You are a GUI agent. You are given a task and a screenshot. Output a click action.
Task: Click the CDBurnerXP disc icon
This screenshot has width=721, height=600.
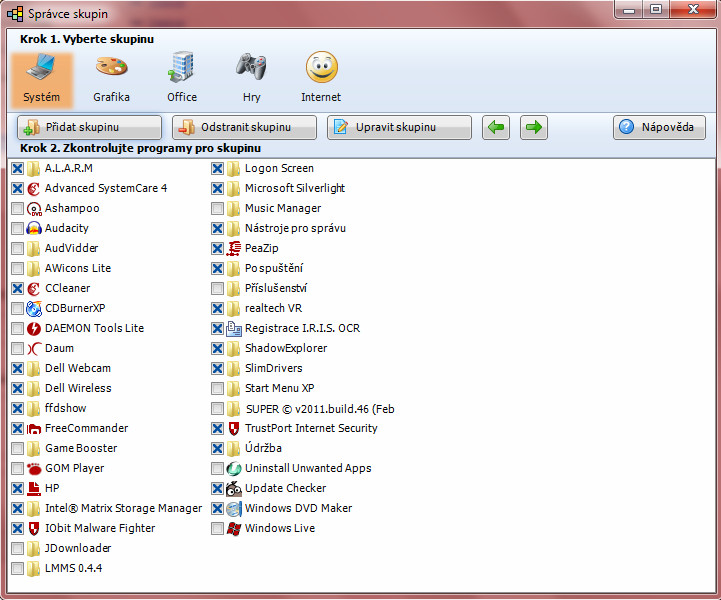coord(34,309)
